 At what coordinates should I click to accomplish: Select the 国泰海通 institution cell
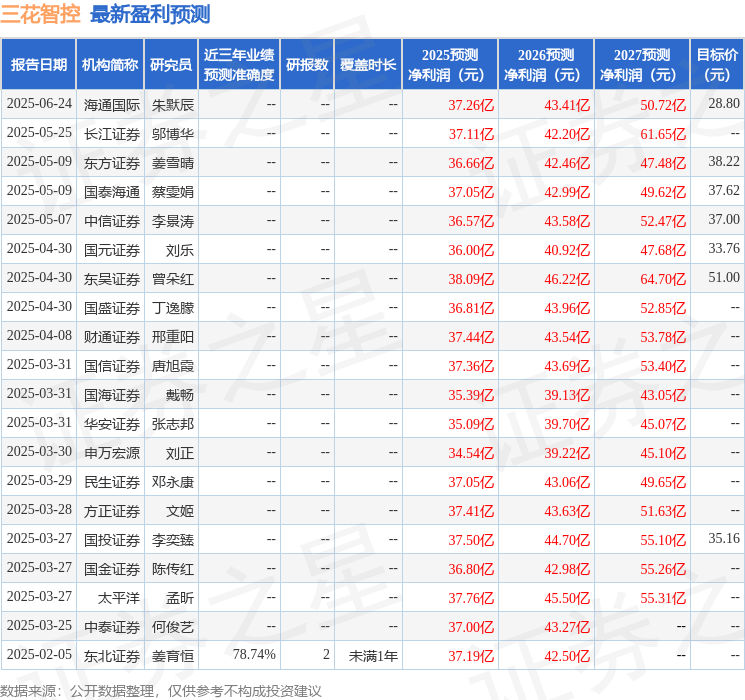point(112,192)
